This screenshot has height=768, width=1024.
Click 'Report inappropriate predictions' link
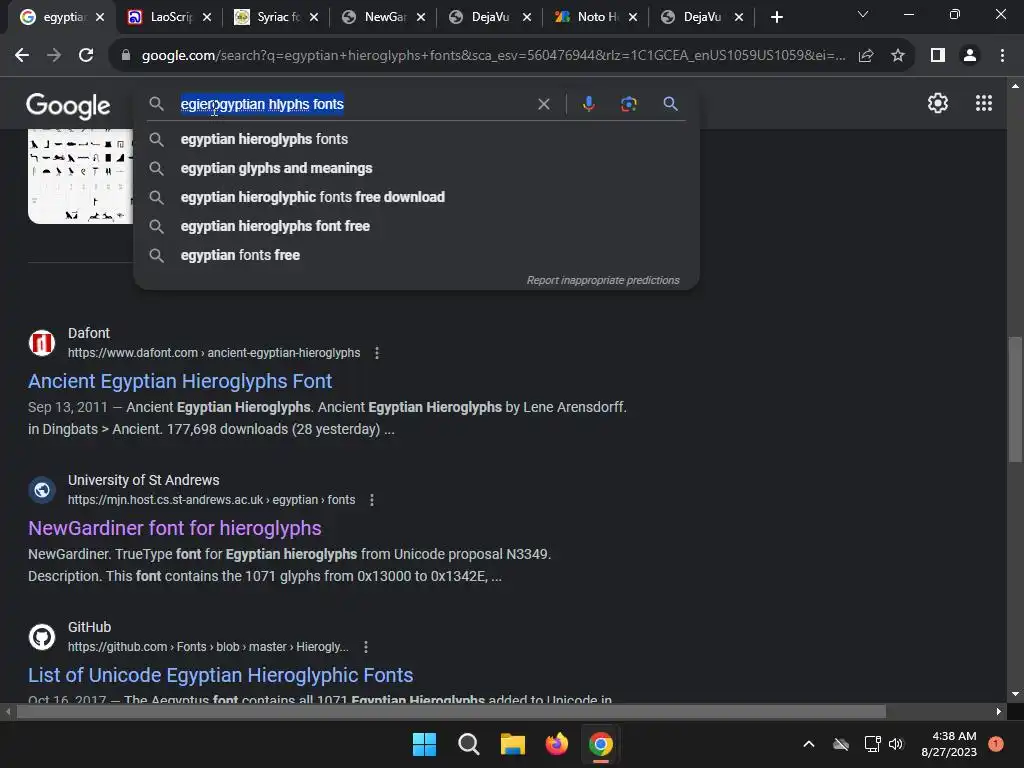coord(603,280)
